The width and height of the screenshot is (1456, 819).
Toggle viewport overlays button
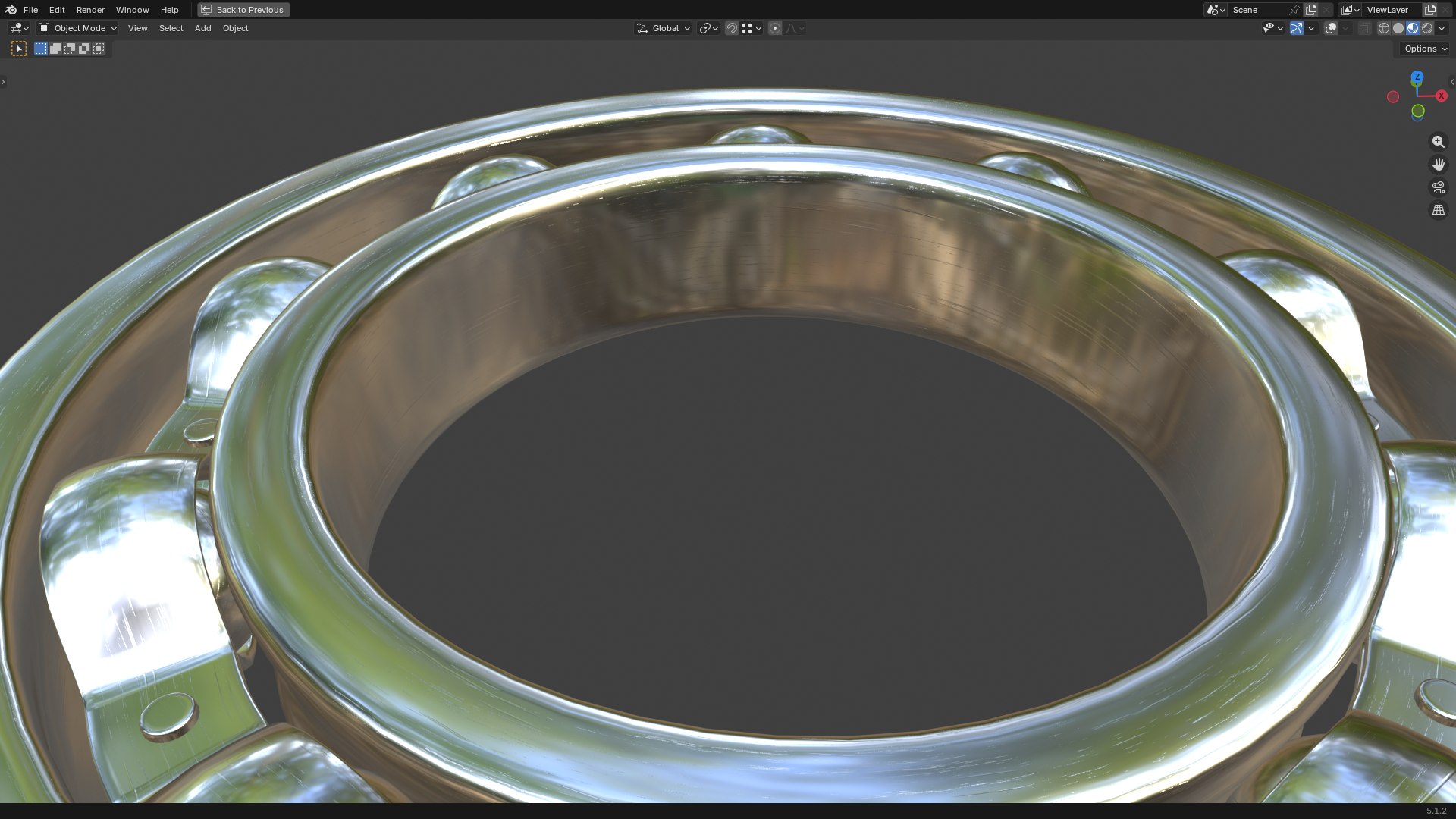(x=1331, y=28)
